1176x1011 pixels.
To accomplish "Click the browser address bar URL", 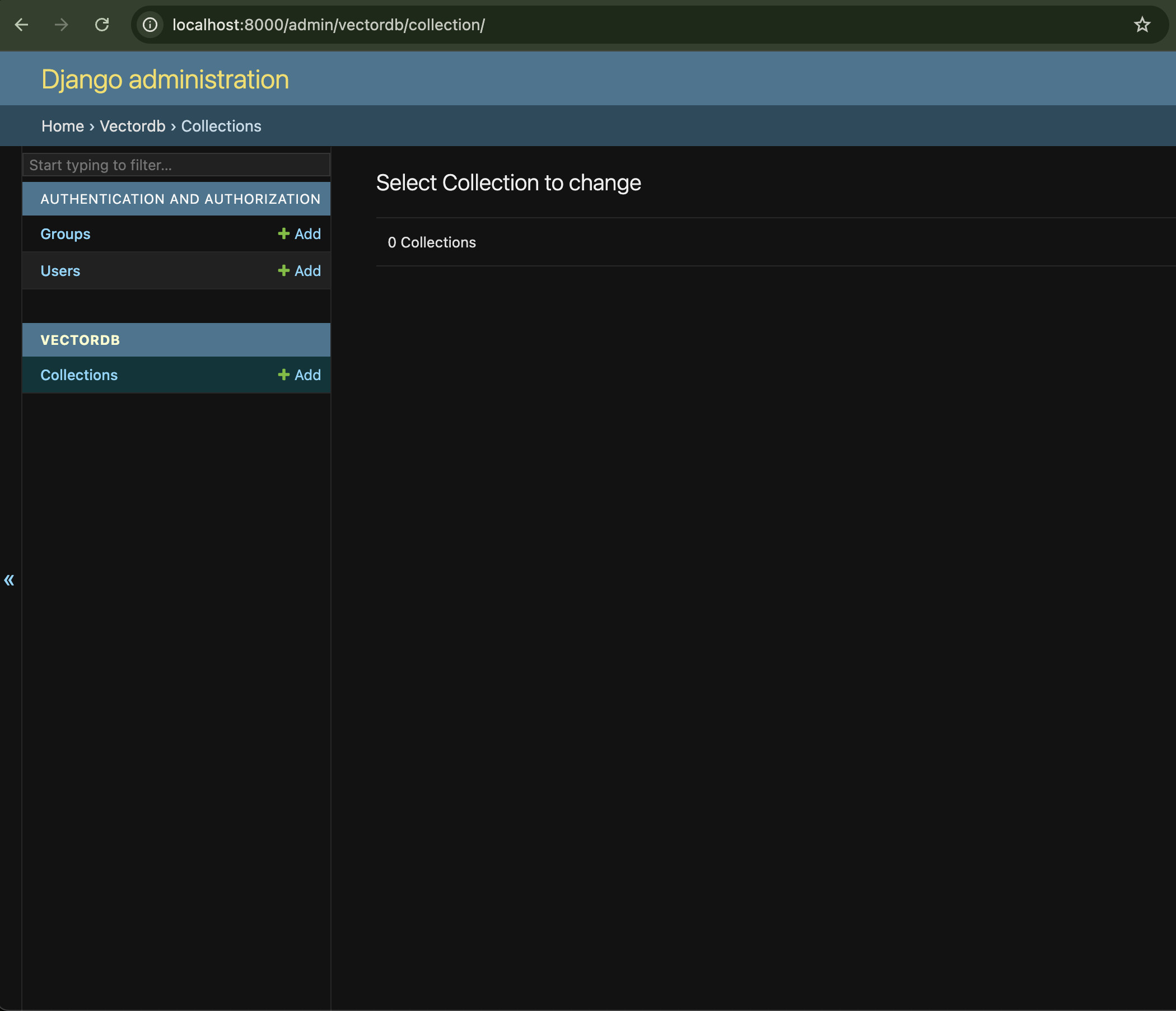I will [x=328, y=25].
